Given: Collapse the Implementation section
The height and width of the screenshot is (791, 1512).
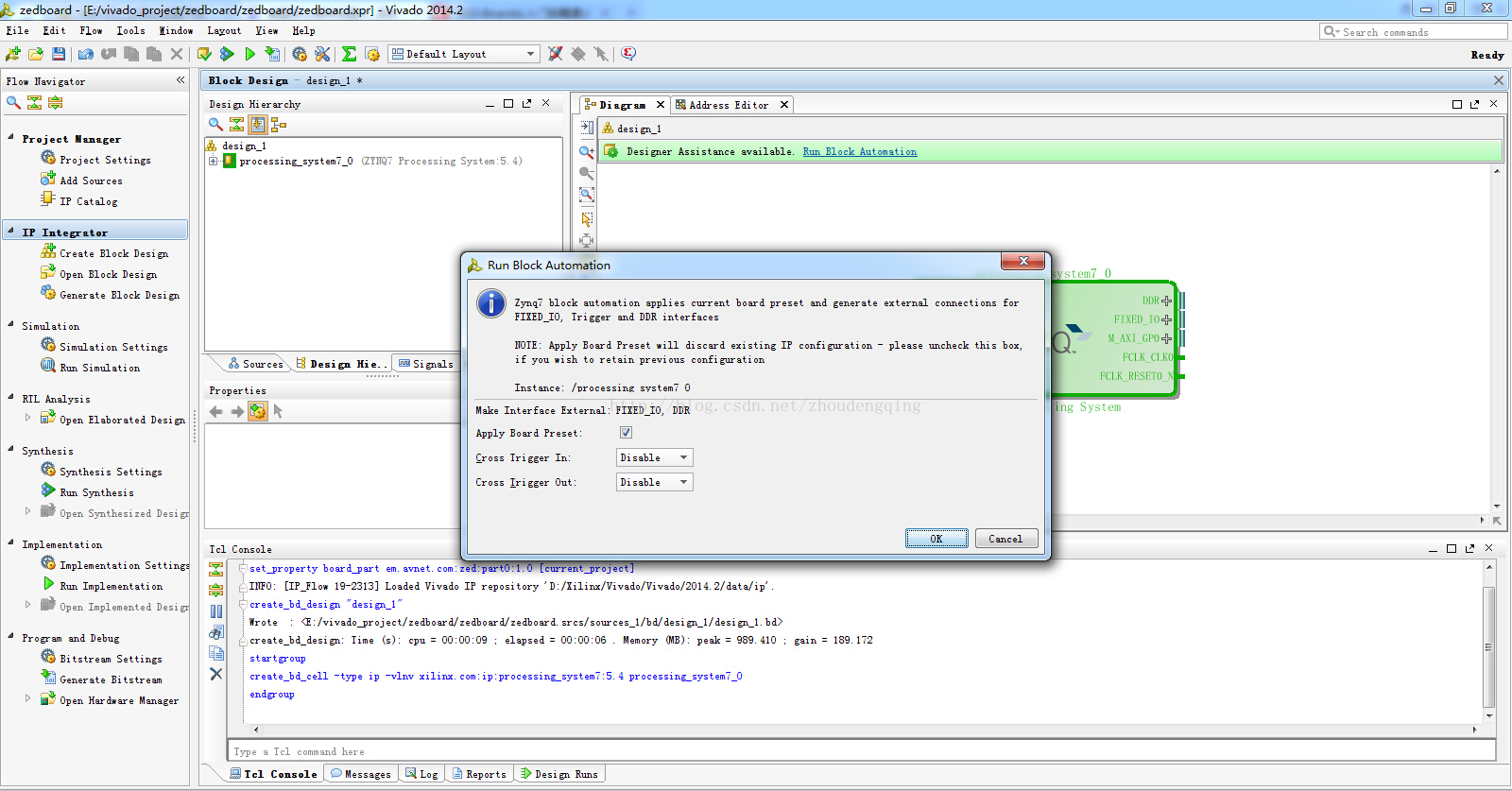Looking at the screenshot, I should (11, 543).
